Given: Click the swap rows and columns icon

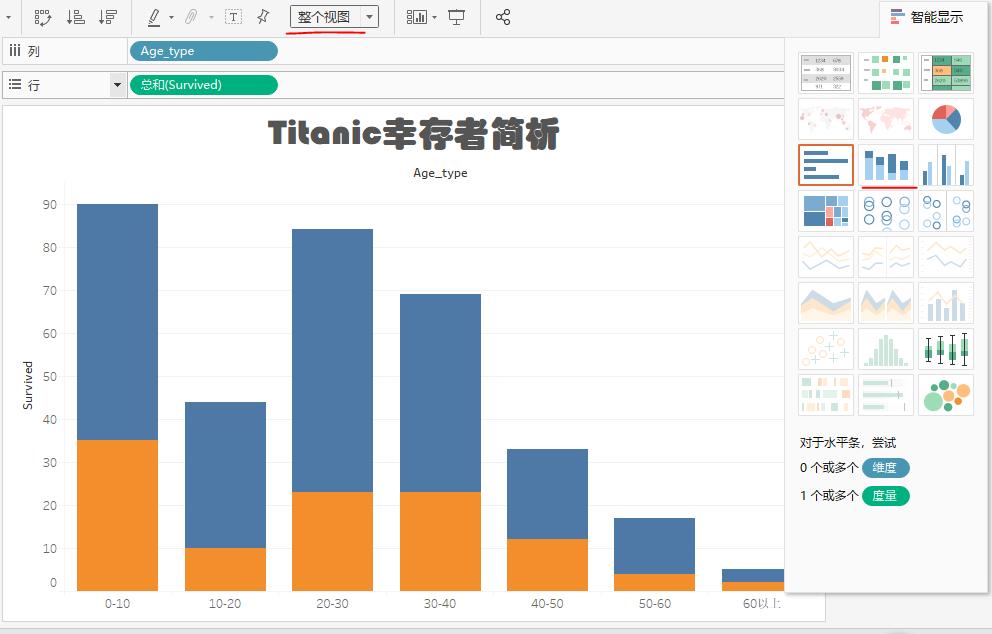Looking at the screenshot, I should [42, 18].
